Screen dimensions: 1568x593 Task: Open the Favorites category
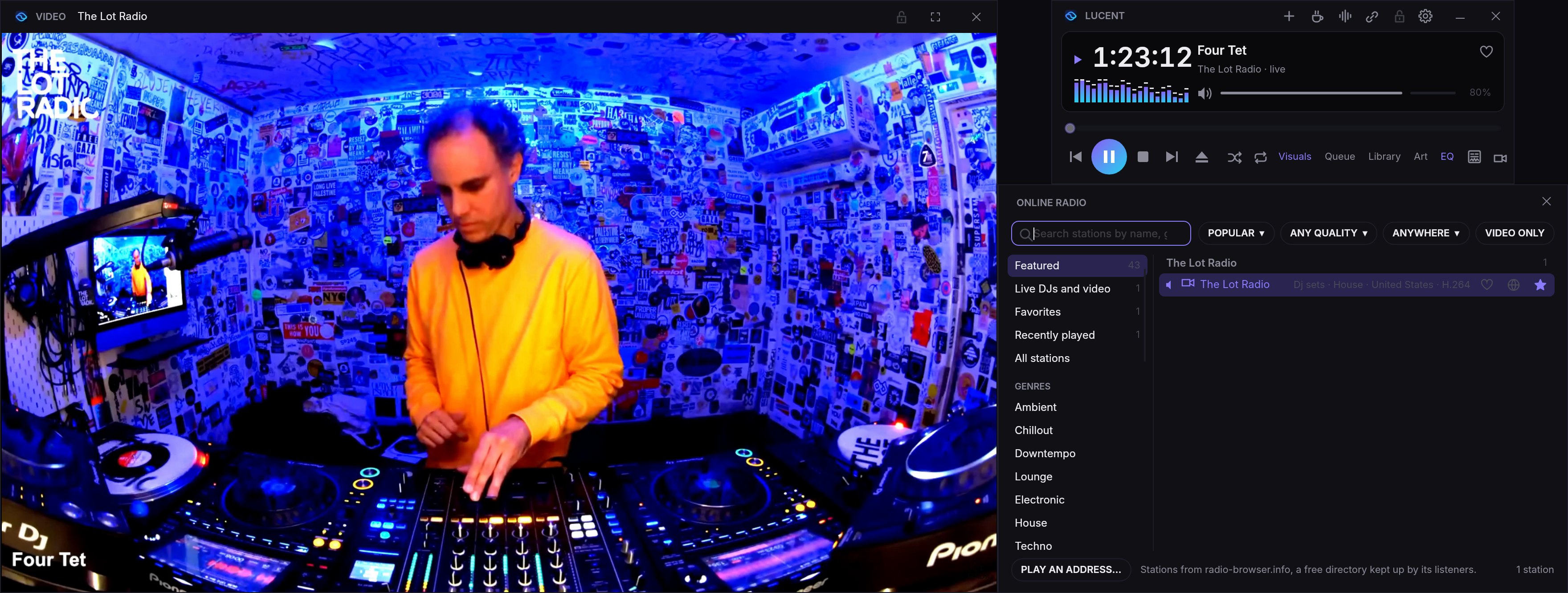pyautogui.click(x=1077, y=312)
